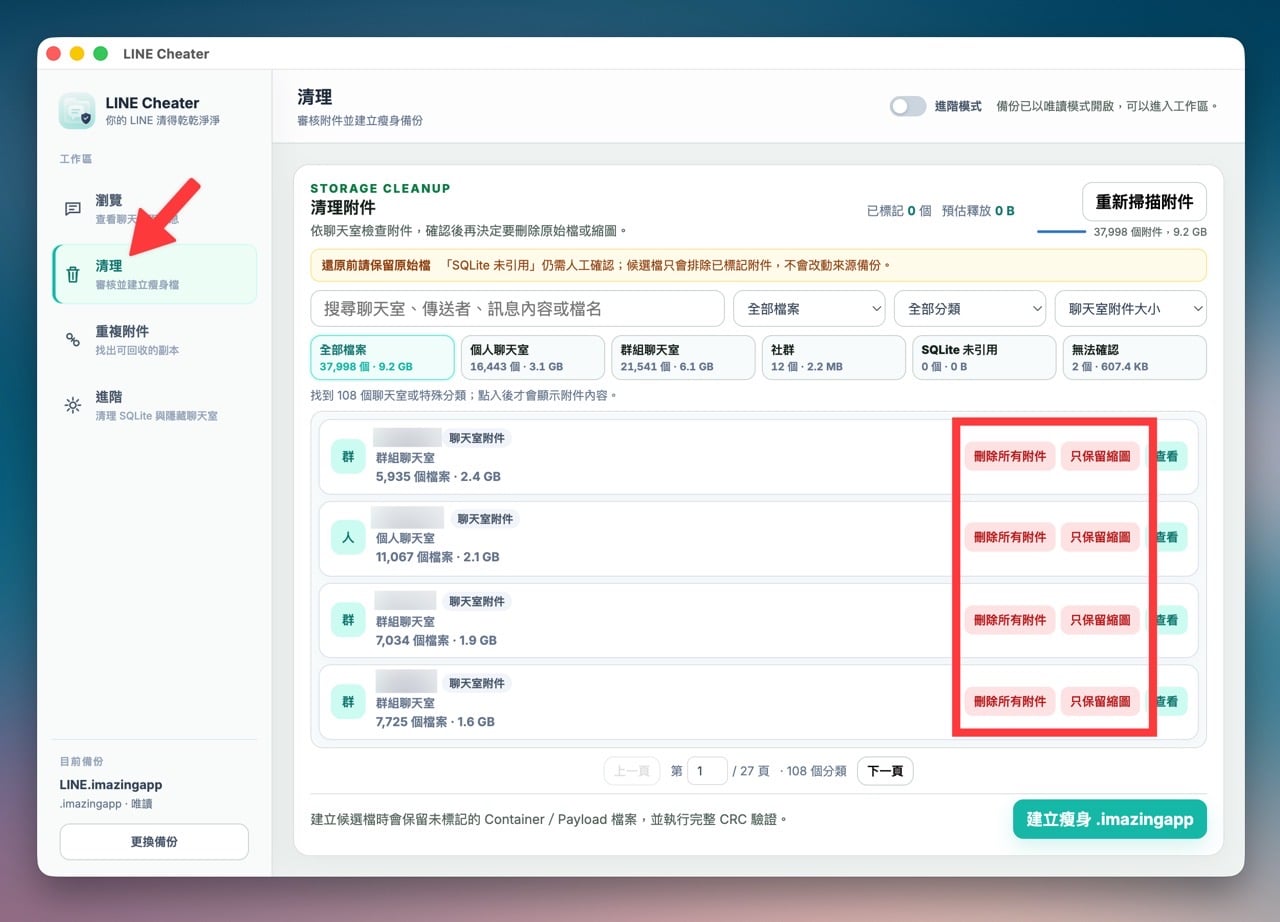
Task: Click the 個人聊天室 label in second row
Action: (405, 539)
